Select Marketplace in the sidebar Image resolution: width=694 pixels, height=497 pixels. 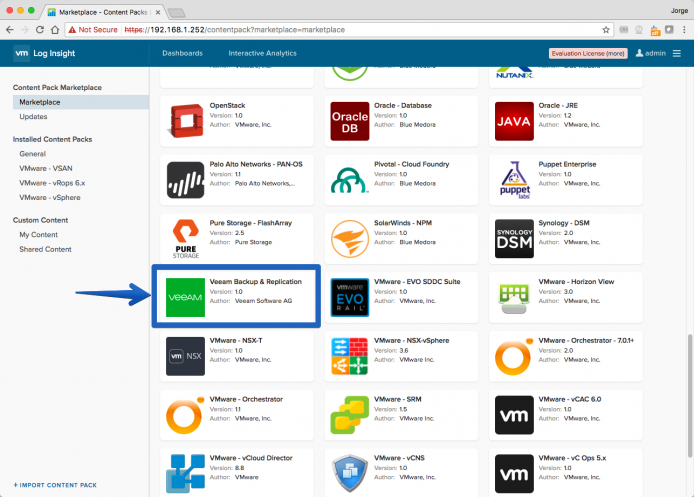tap(81, 102)
